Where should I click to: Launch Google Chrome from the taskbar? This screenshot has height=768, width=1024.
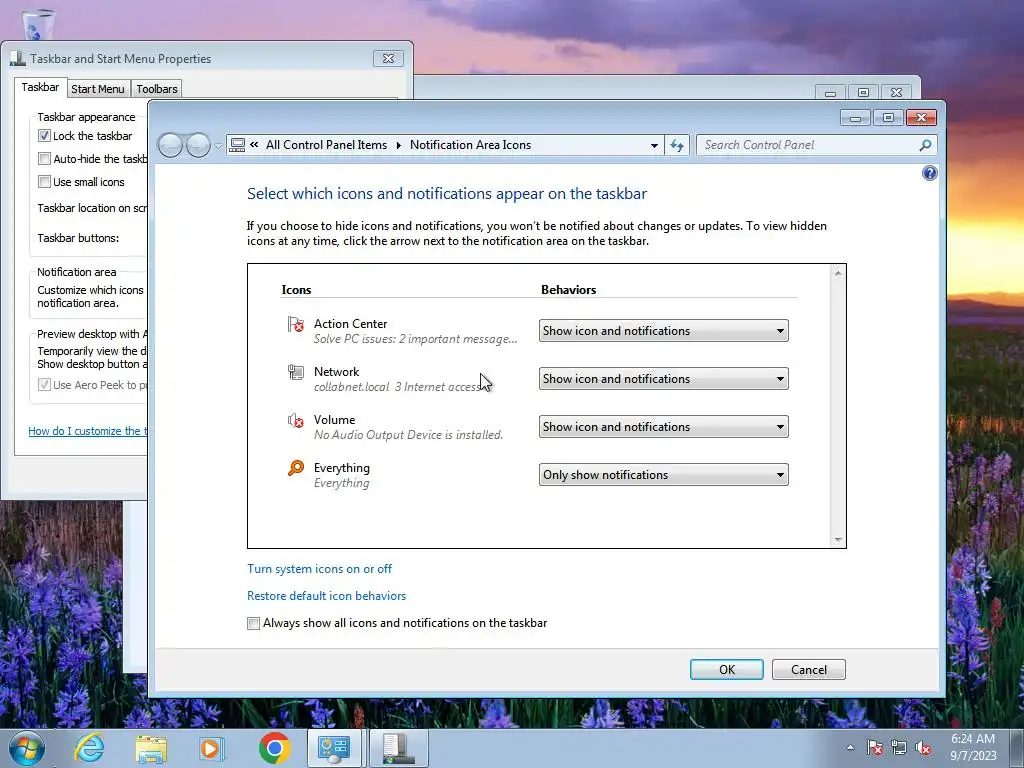(274, 748)
